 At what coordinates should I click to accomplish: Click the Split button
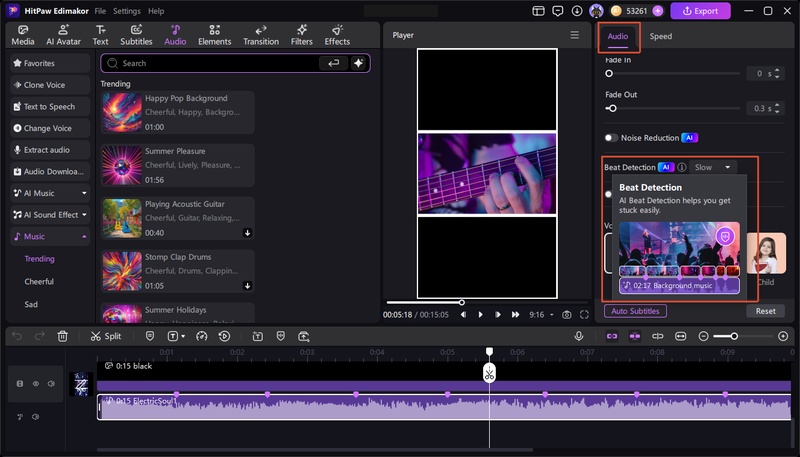coord(106,336)
